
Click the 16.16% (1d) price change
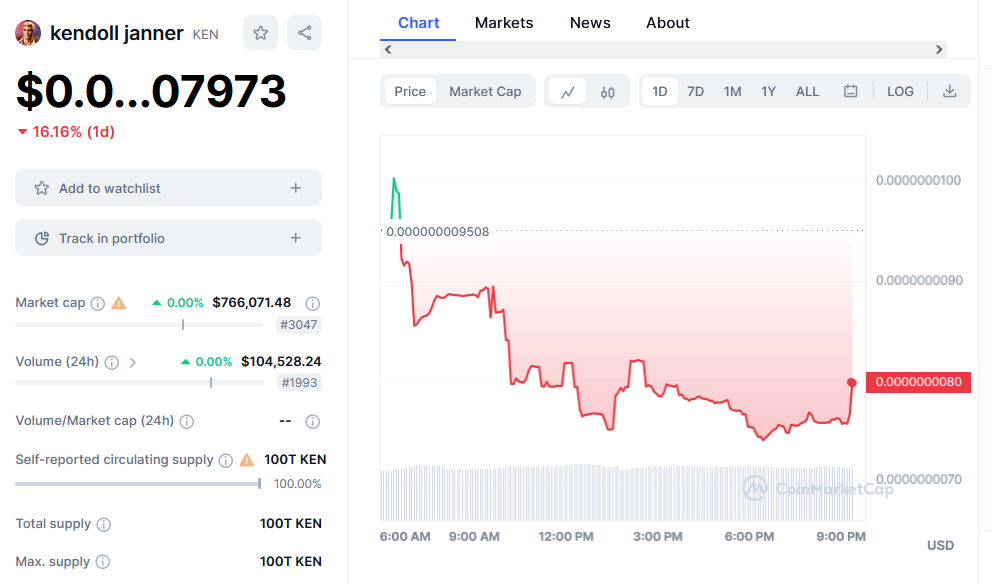[x=66, y=132]
